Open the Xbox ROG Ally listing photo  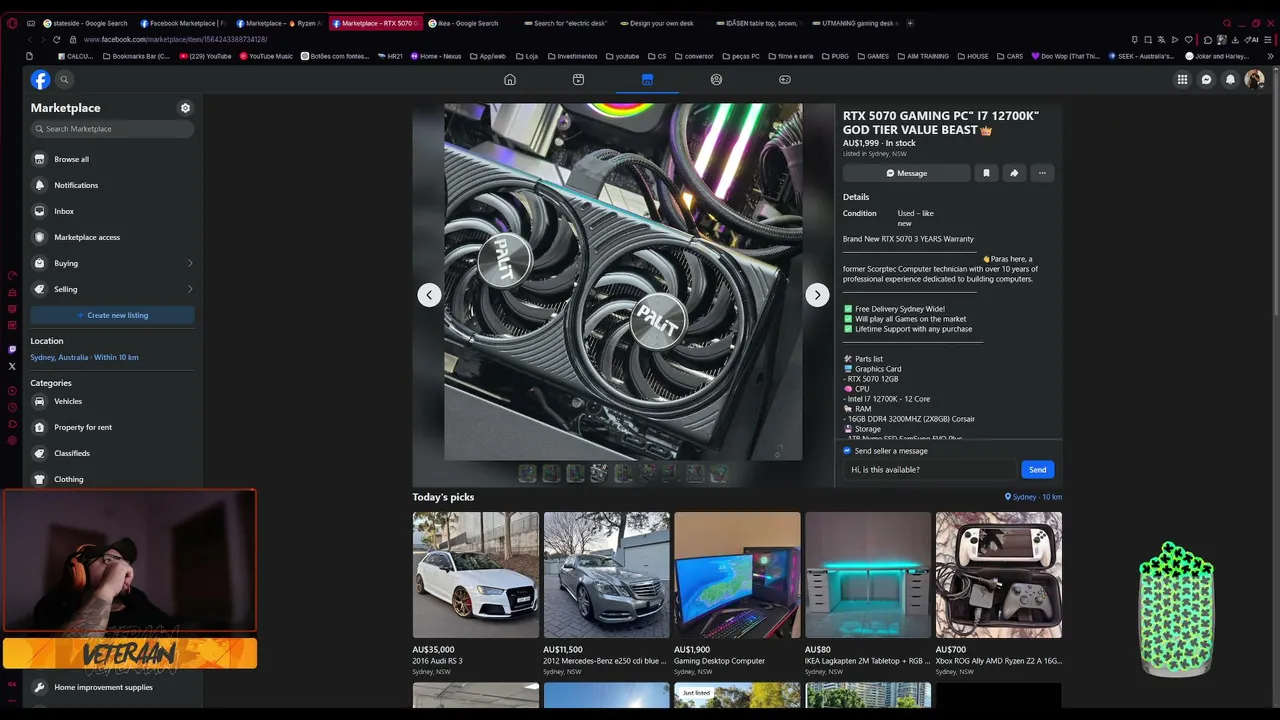point(999,575)
